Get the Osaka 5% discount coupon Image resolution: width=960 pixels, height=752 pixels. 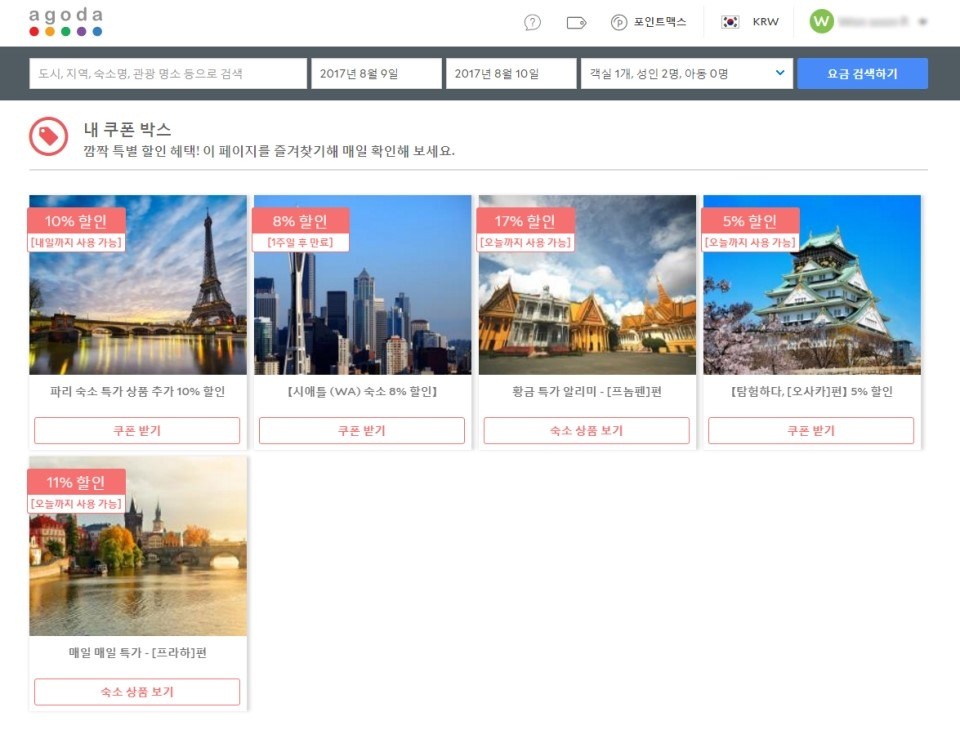[811, 431]
